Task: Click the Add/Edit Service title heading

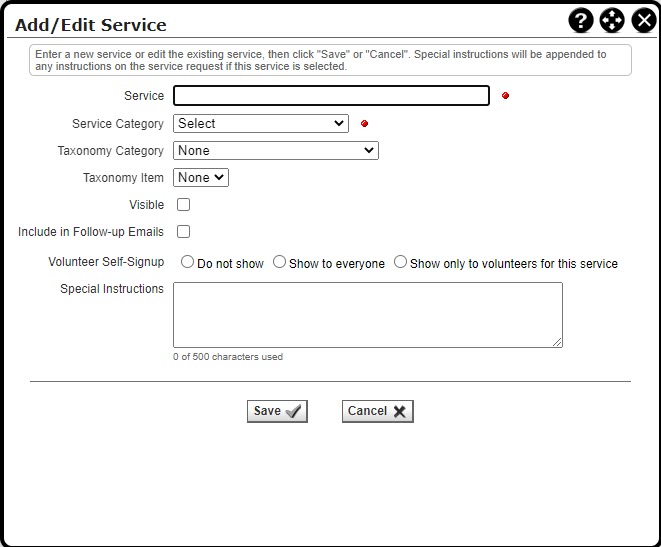Action: [91, 25]
